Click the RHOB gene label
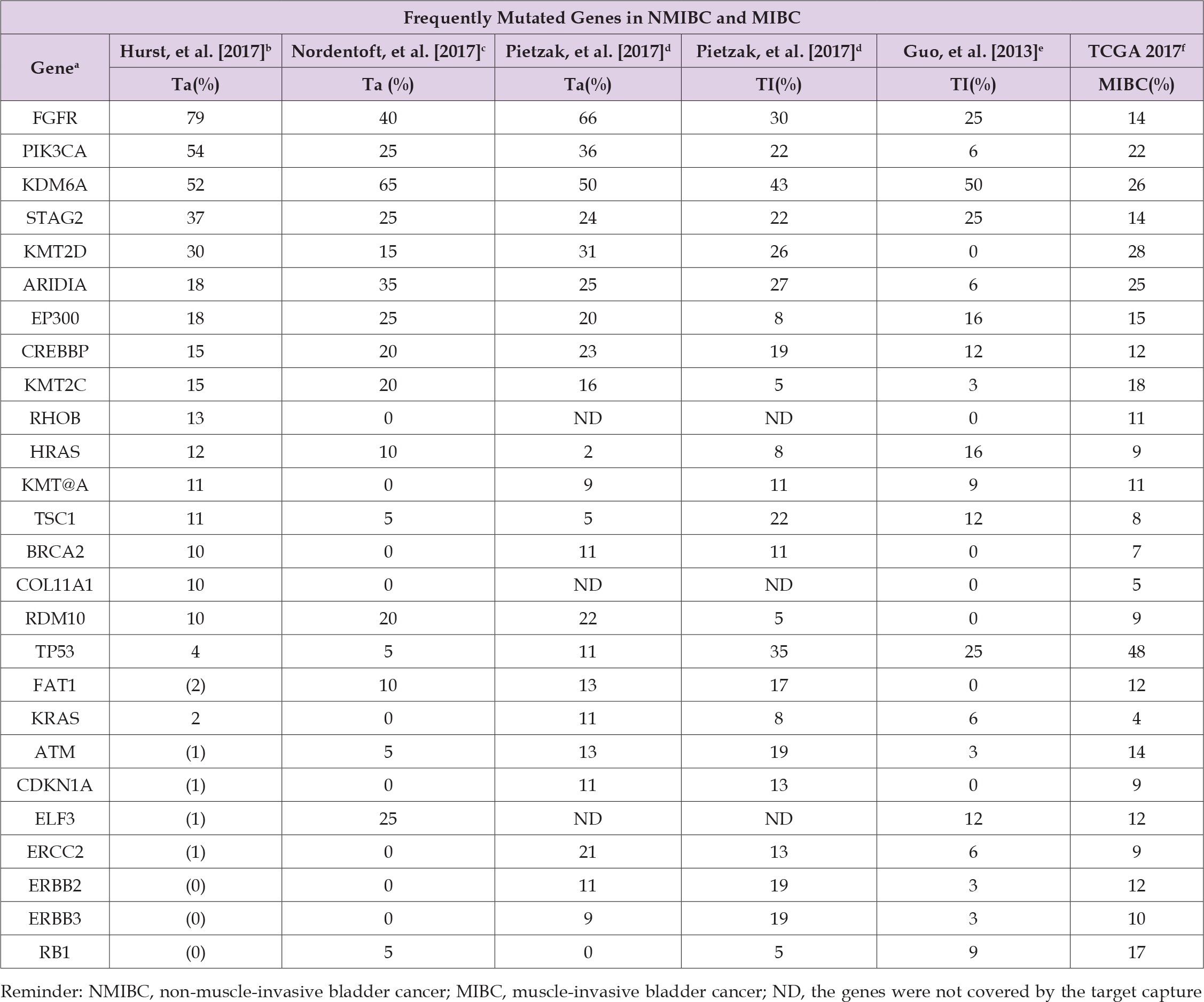This screenshot has width=1204, height=1002. [54, 418]
